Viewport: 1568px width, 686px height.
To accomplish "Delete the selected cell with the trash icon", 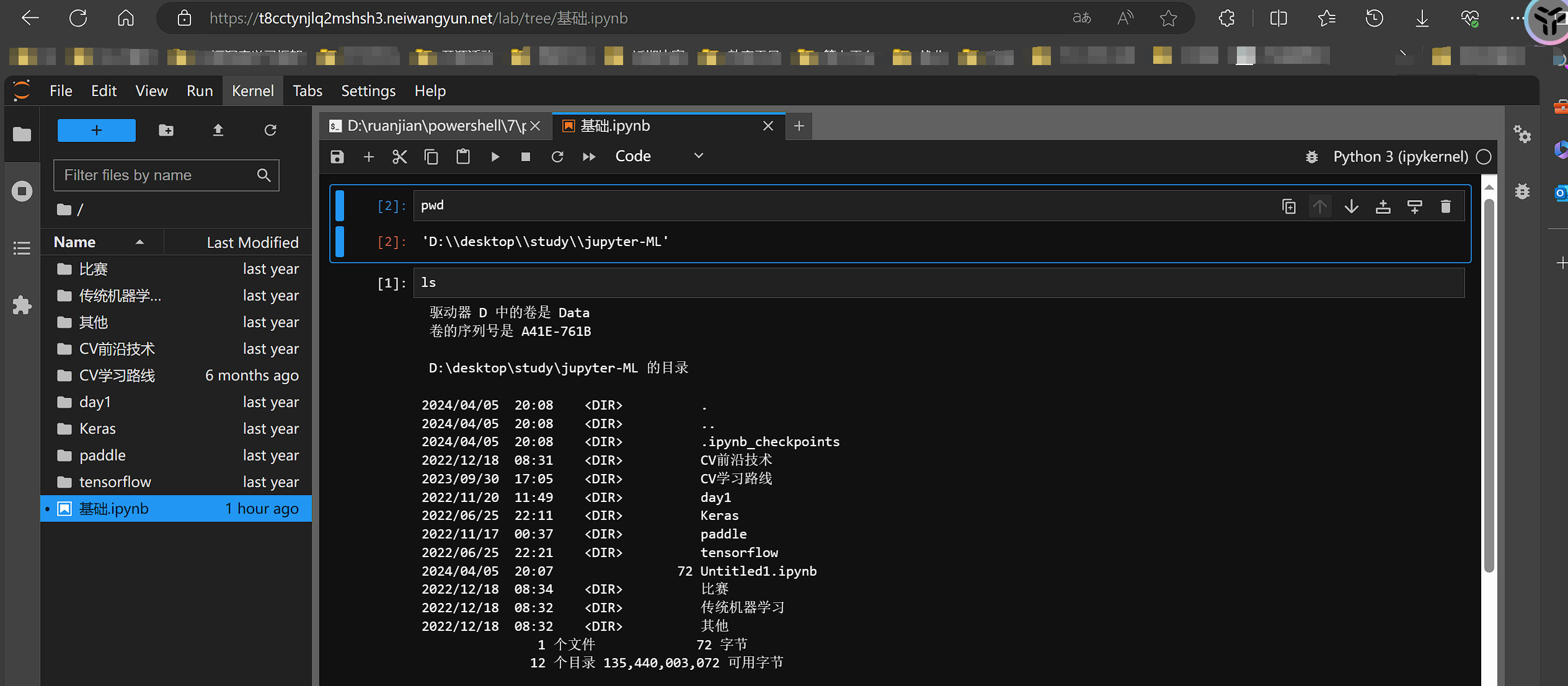I will (x=1446, y=206).
